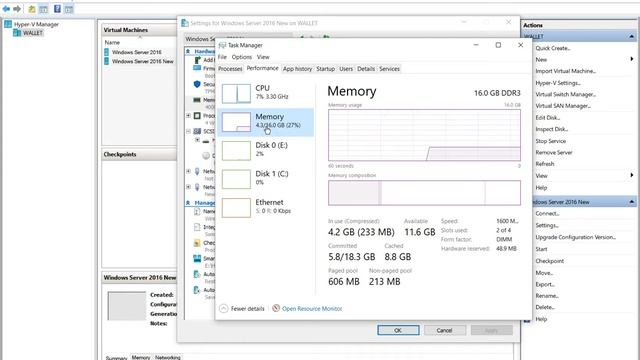Screen dimensions: 640x360
Task: Click the Processor icon in Settings tree
Action: pos(197,116)
